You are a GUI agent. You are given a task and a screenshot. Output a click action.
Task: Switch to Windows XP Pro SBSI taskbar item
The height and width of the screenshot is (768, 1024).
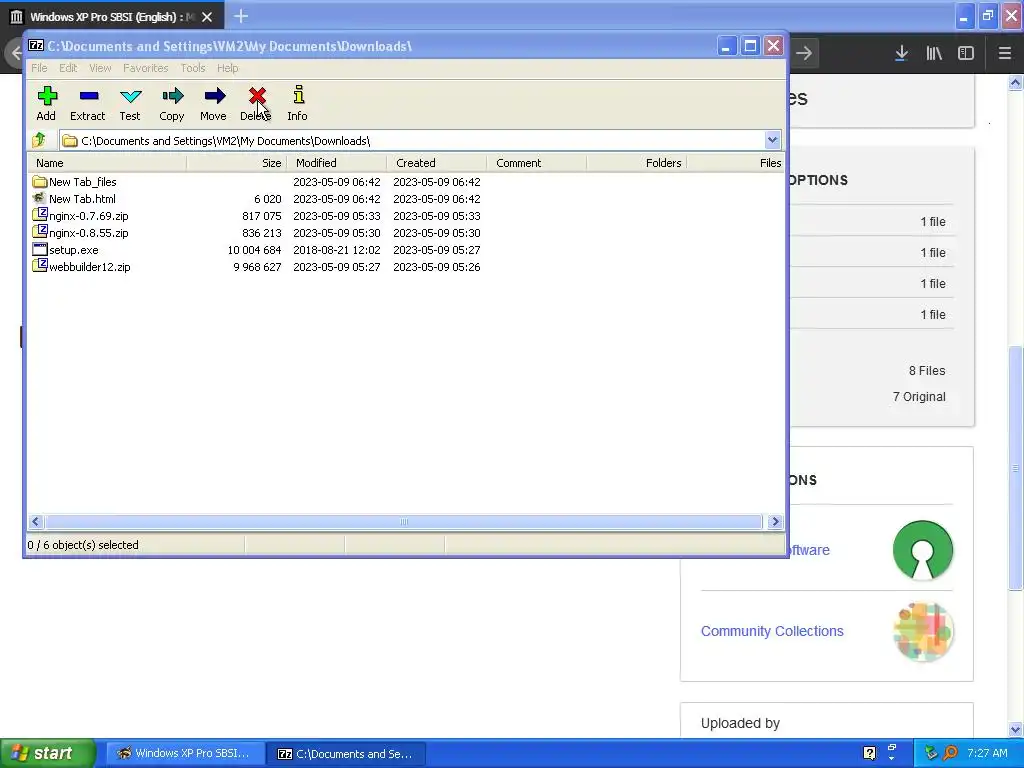pos(185,753)
